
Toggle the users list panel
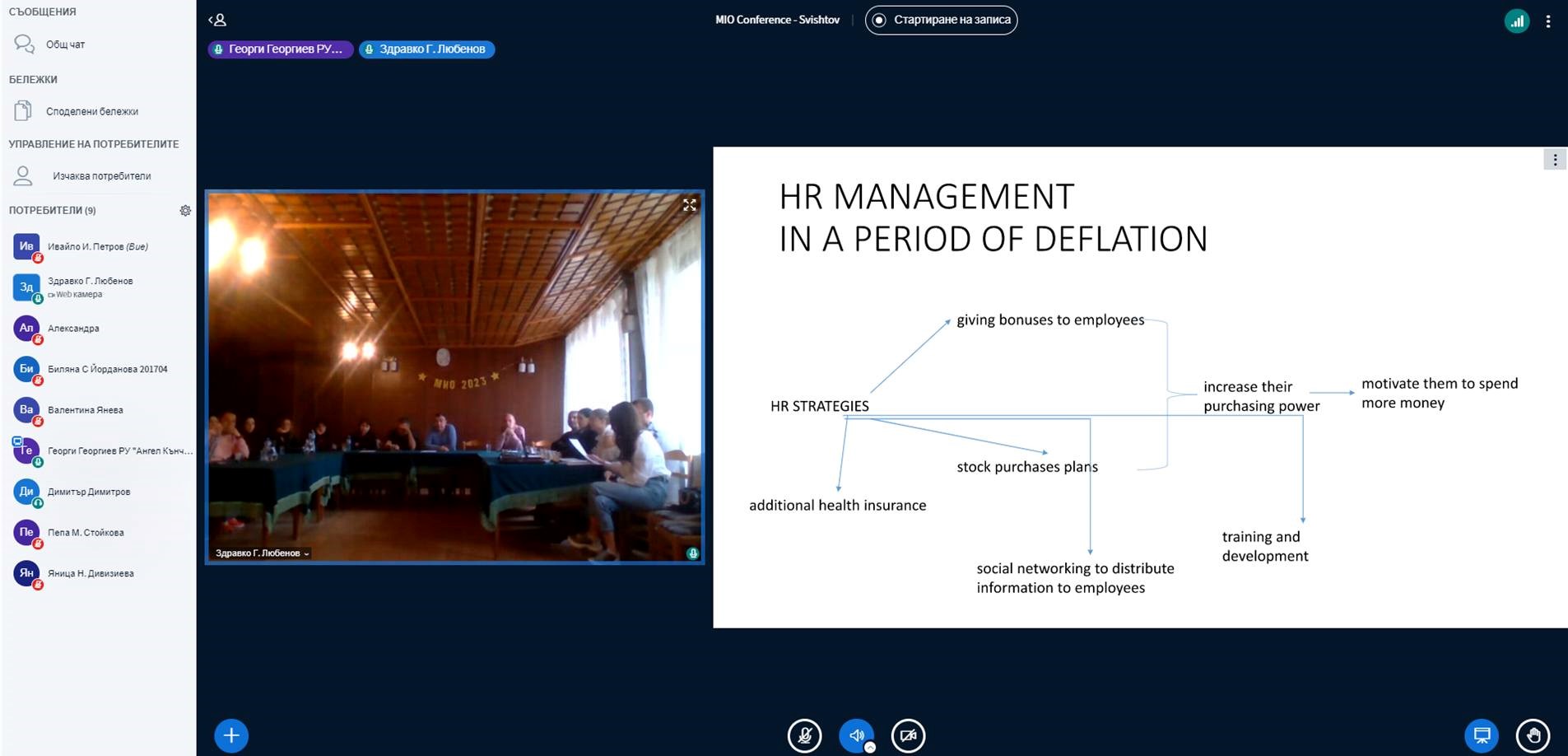point(217,20)
